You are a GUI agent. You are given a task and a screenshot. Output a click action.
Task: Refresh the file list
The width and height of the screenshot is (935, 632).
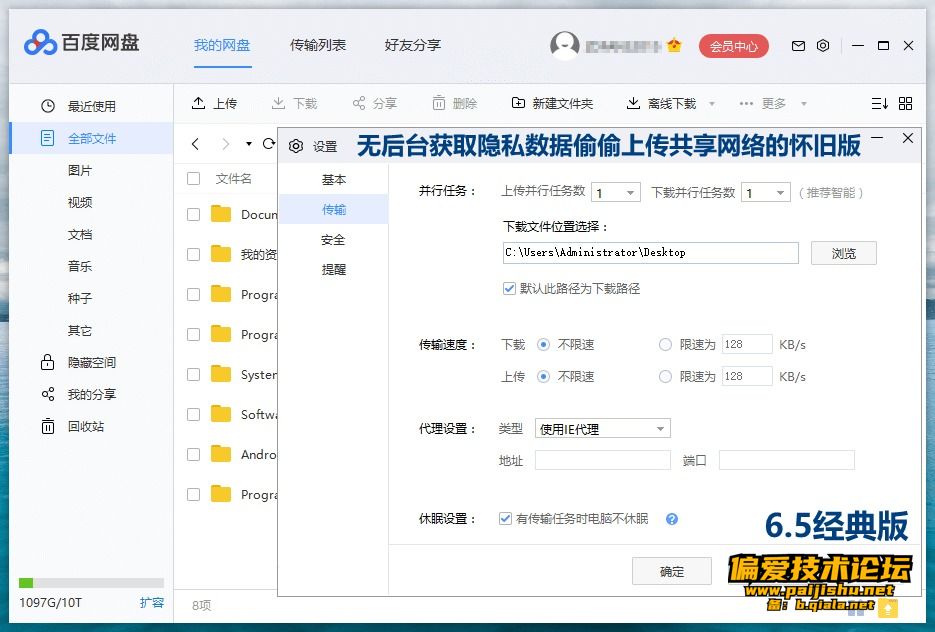(269, 144)
